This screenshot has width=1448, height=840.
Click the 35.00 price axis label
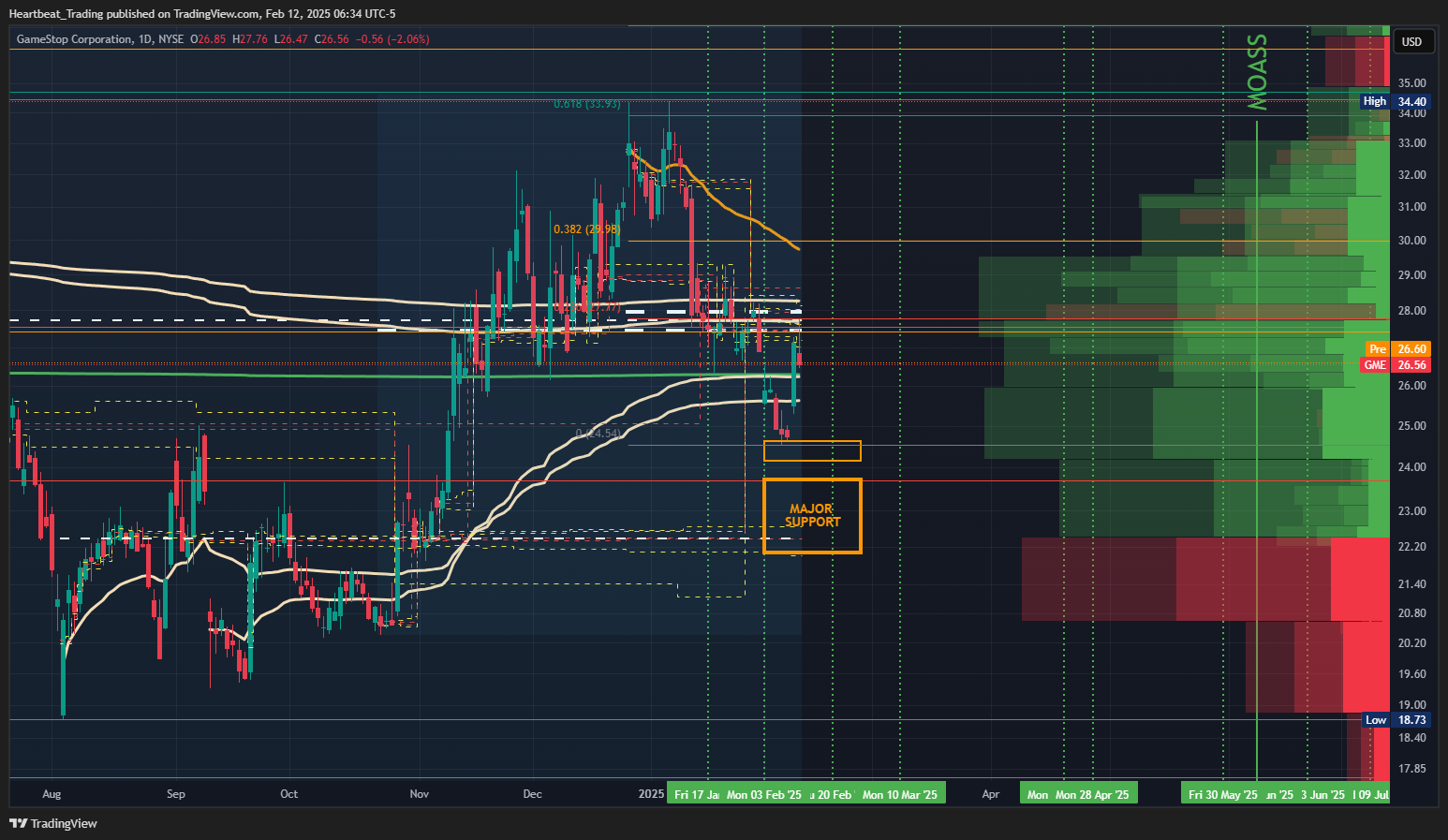1411,83
